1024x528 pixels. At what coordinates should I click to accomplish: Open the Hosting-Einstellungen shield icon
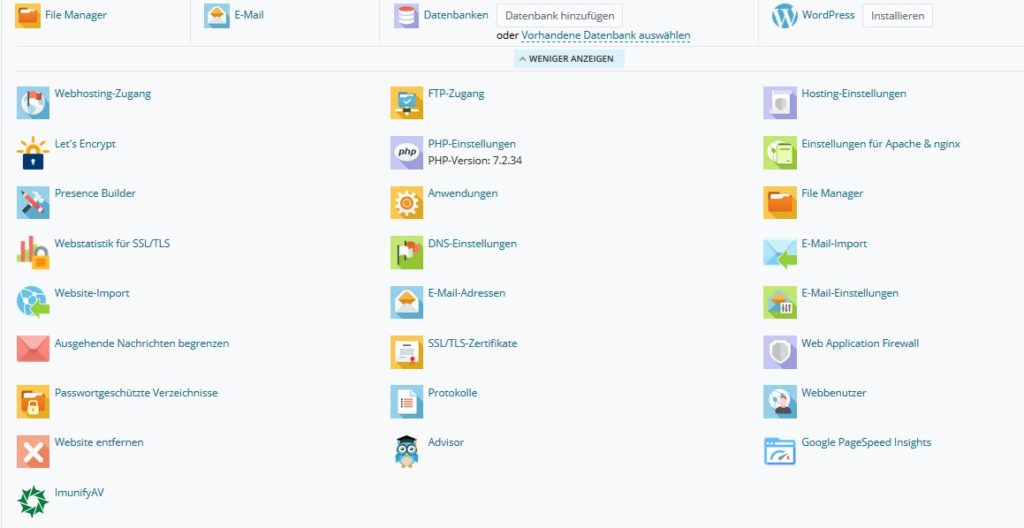point(780,103)
